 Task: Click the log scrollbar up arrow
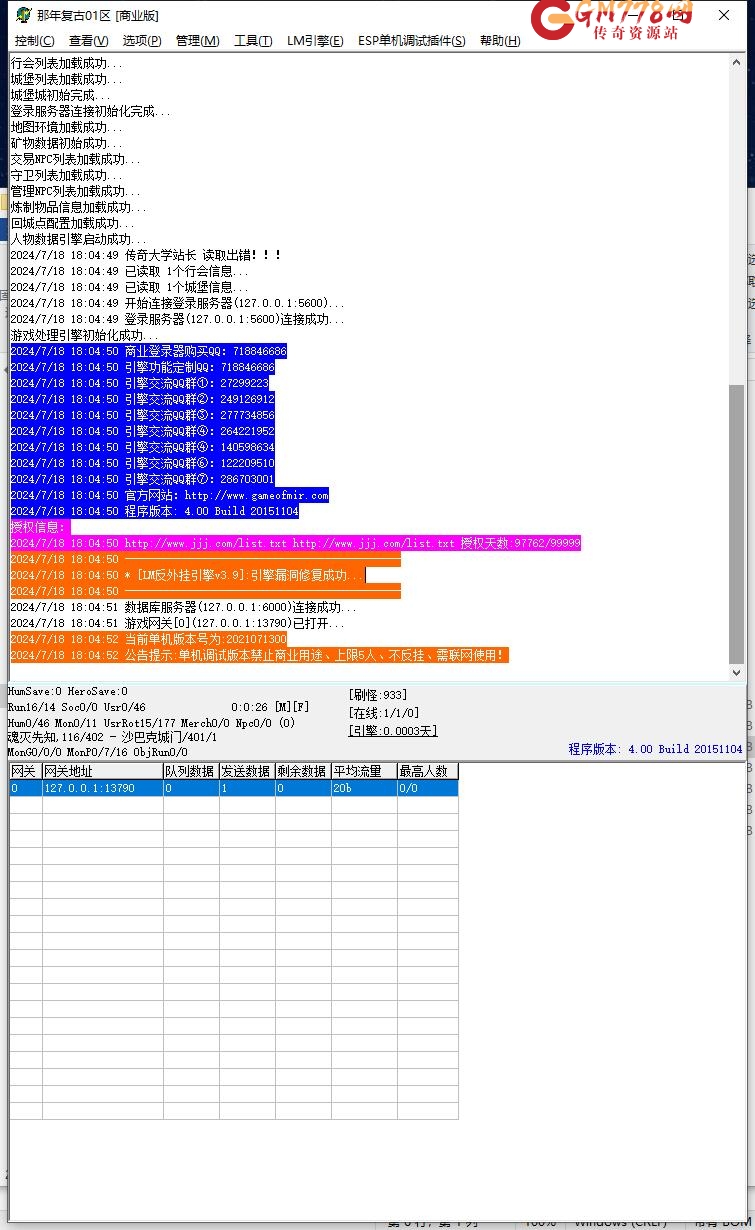coord(737,61)
